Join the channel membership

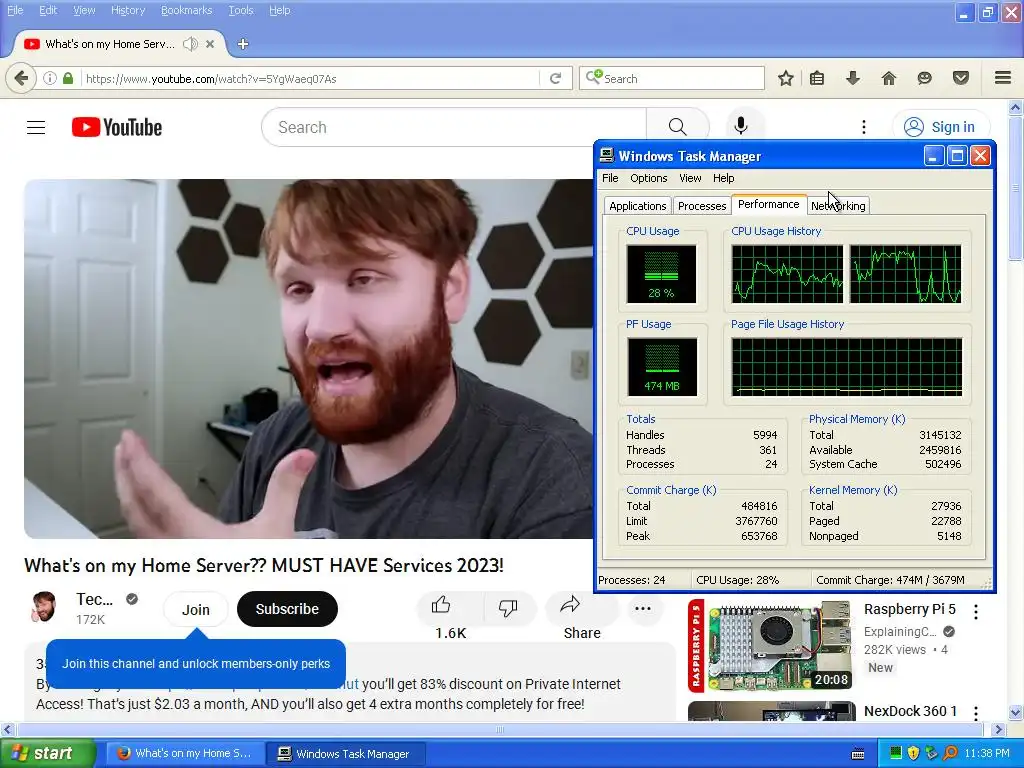pos(195,609)
